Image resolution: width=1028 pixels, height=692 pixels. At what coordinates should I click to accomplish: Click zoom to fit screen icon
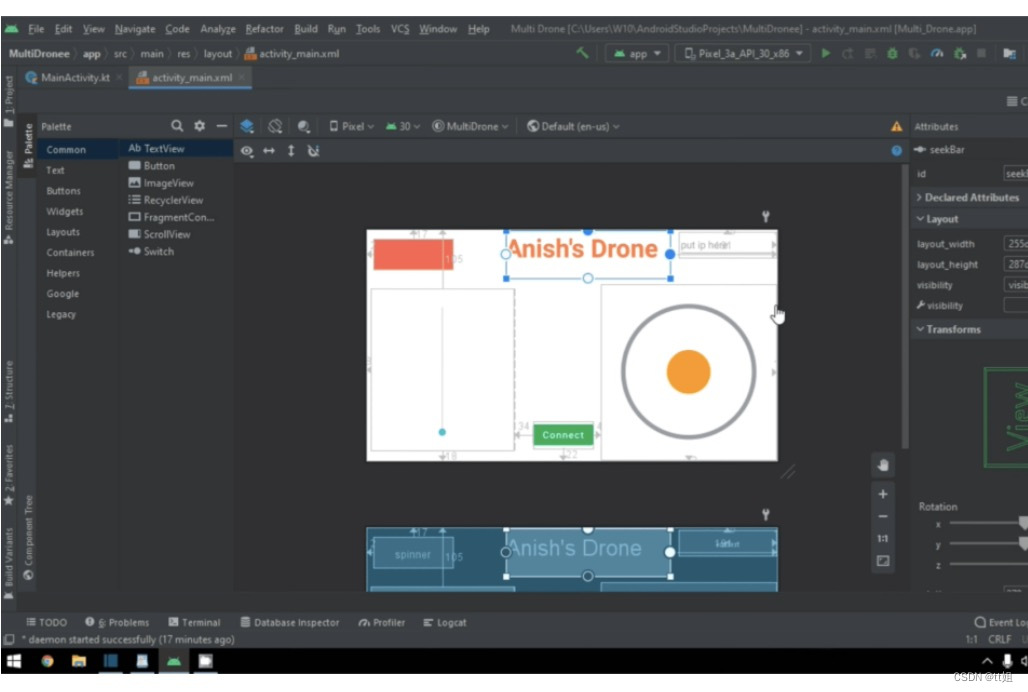882,561
